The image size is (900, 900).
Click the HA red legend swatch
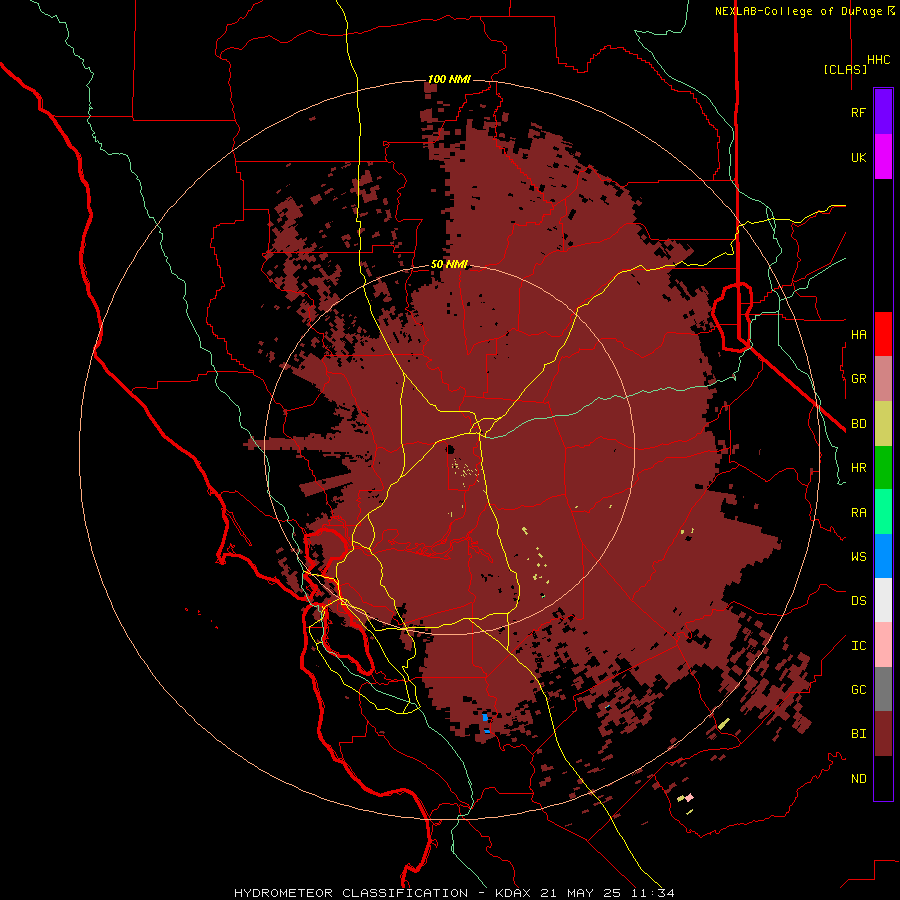point(883,334)
